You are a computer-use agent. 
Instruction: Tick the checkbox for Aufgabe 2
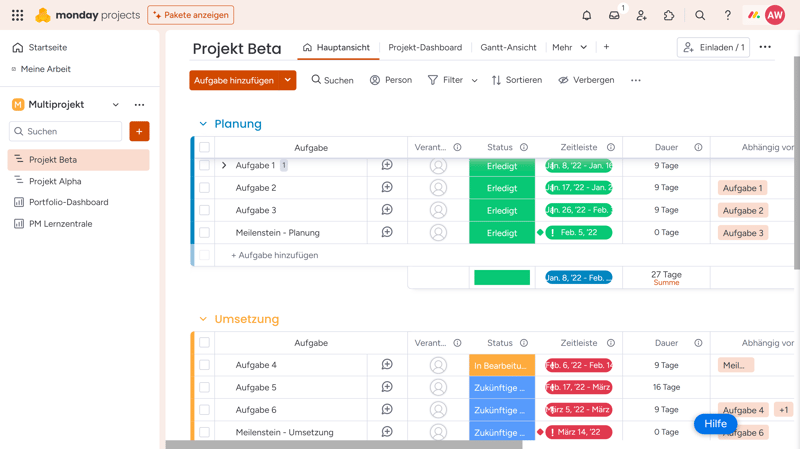tap(204, 188)
